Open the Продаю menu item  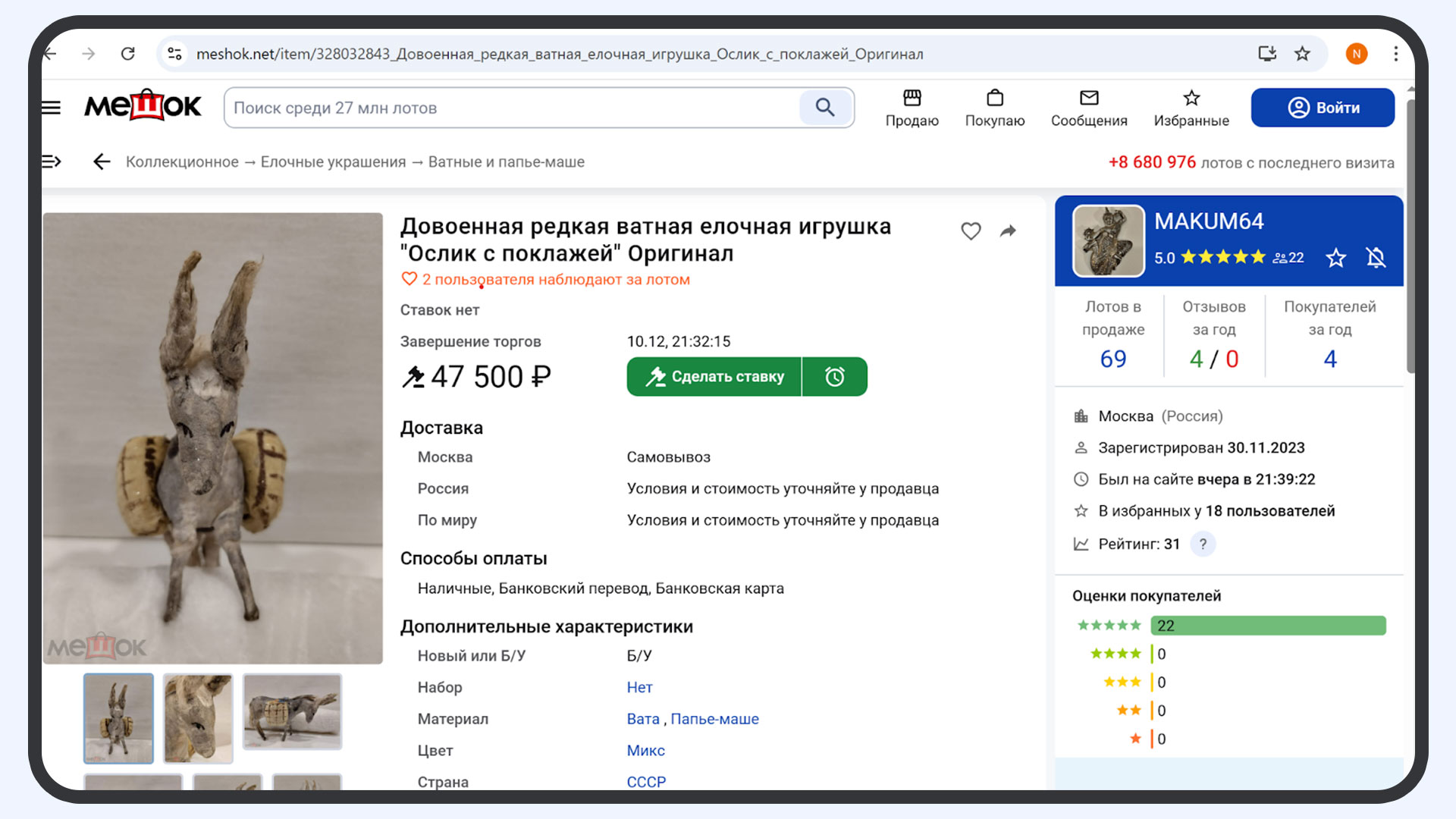coord(912,108)
